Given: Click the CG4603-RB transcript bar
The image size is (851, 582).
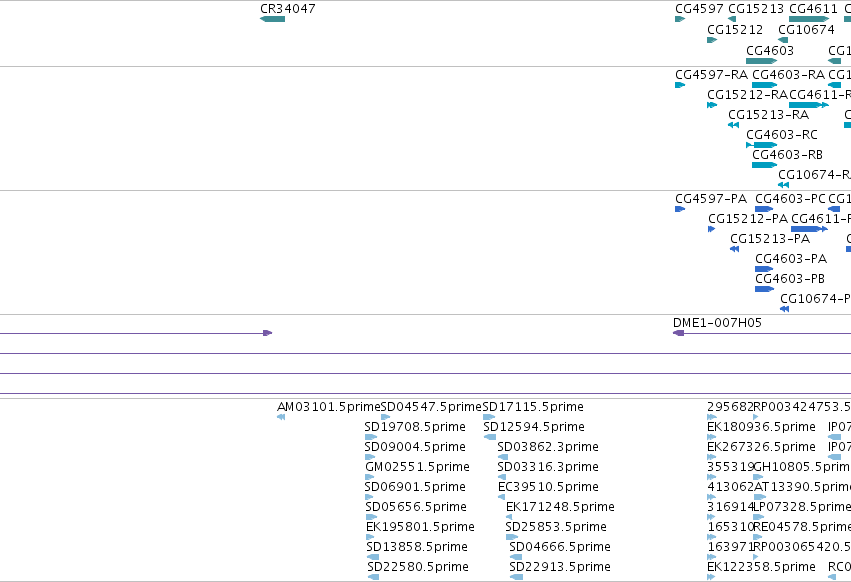Looking at the screenshot, I should tap(765, 165).
